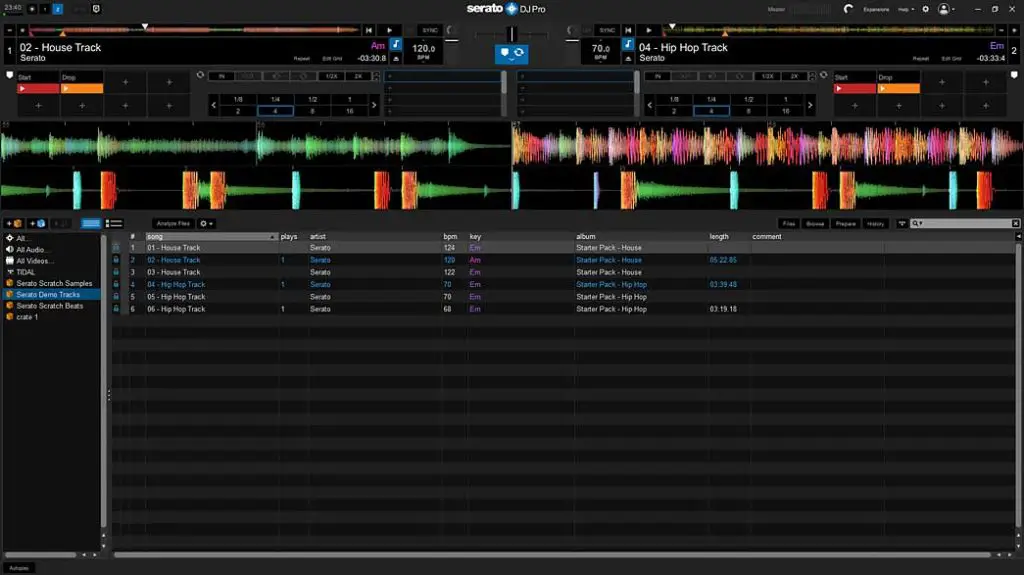1024x575 pixels.
Task: Open the crate 1 crate
Action: pyautogui.click(x=27, y=317)
